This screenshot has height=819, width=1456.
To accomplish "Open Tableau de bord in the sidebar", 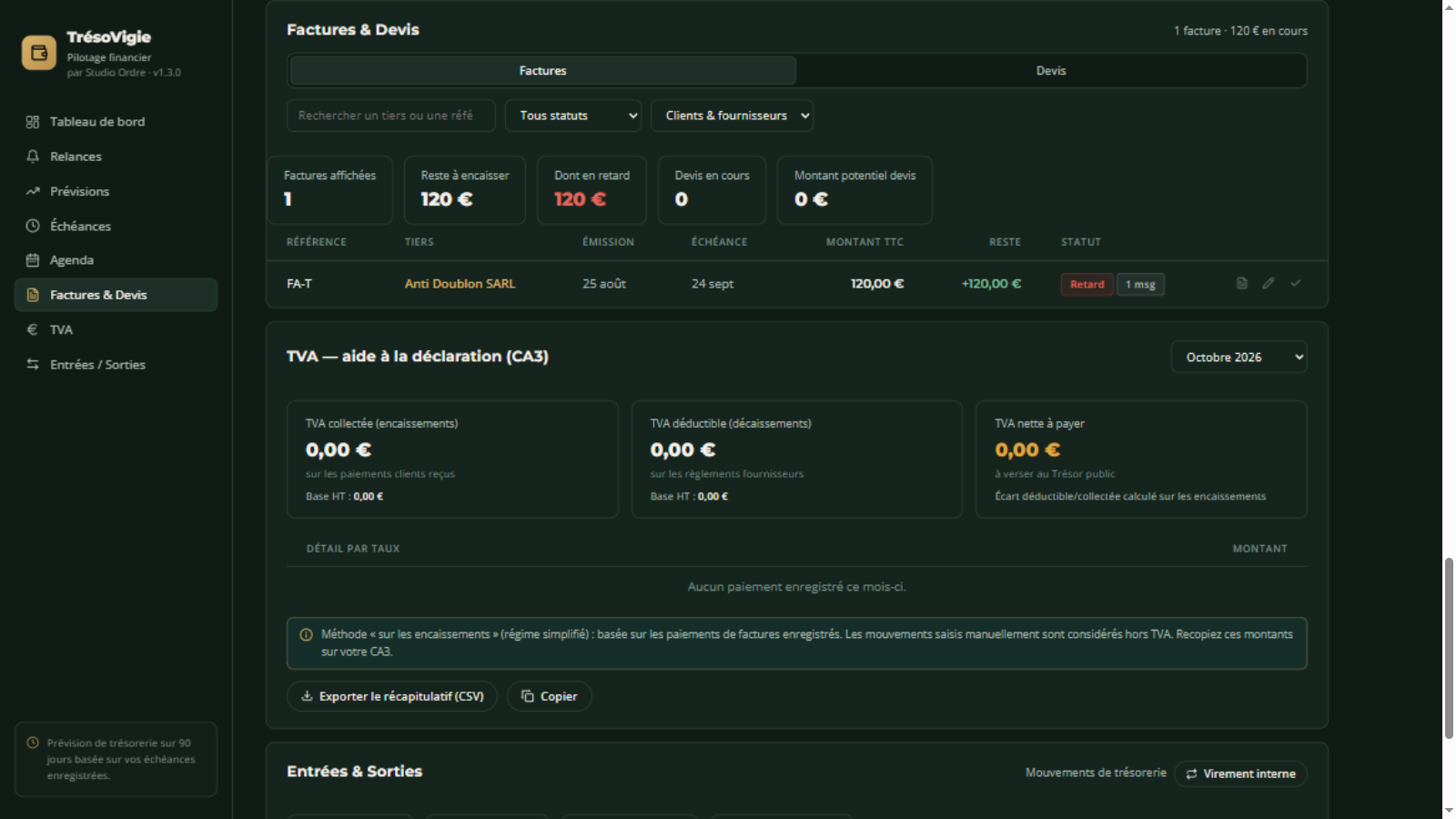I will 116,122.
